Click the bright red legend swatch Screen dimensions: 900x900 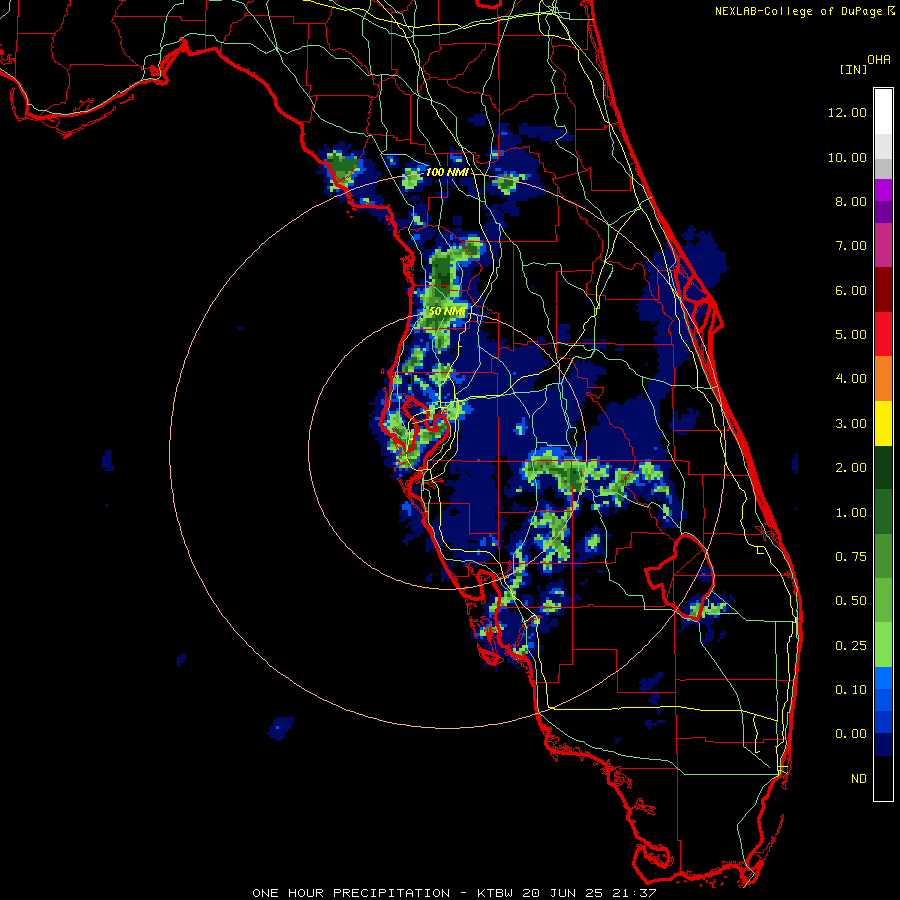coord(883,334)
